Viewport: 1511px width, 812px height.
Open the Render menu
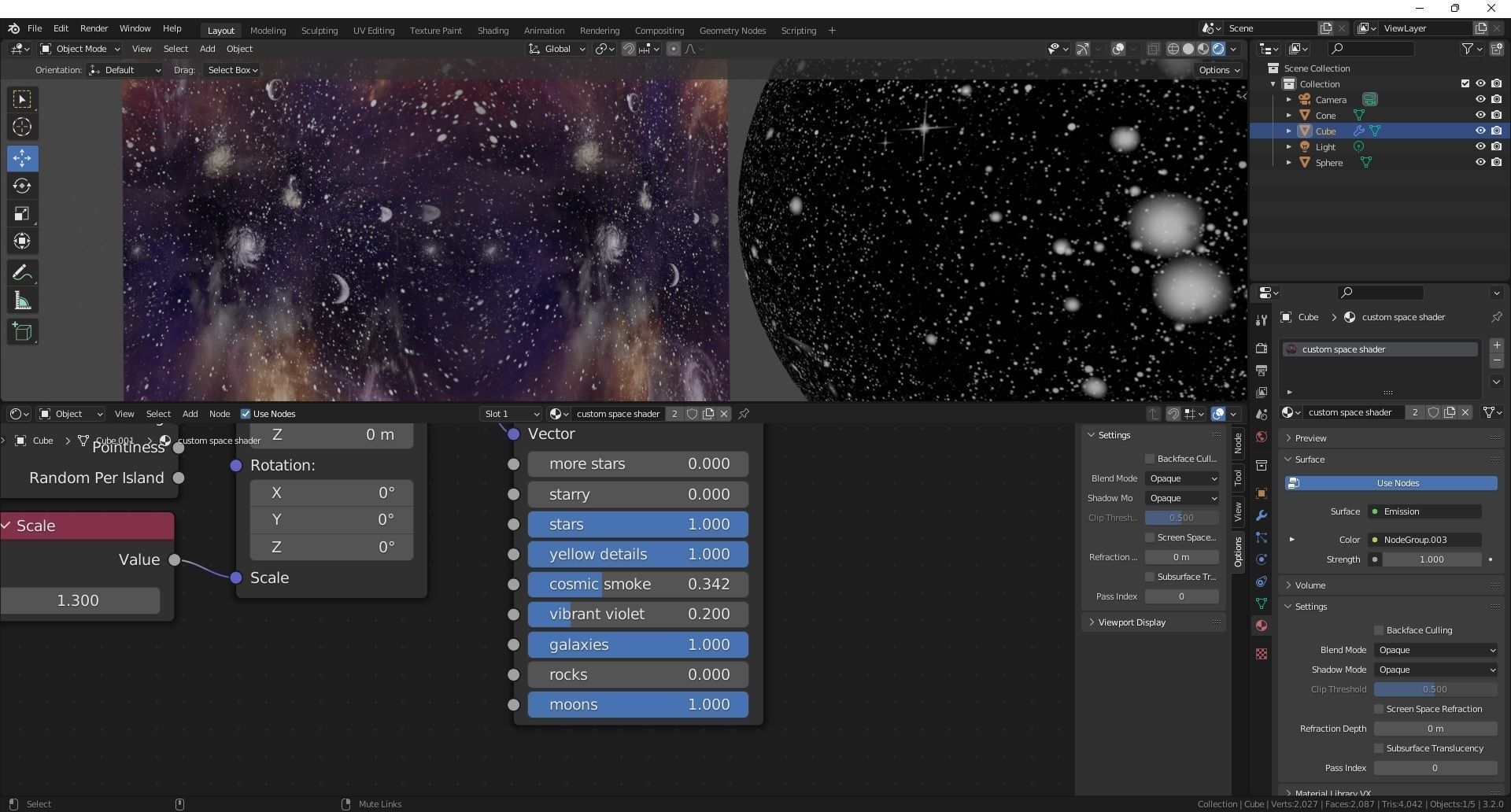click(x=94, y=28)
